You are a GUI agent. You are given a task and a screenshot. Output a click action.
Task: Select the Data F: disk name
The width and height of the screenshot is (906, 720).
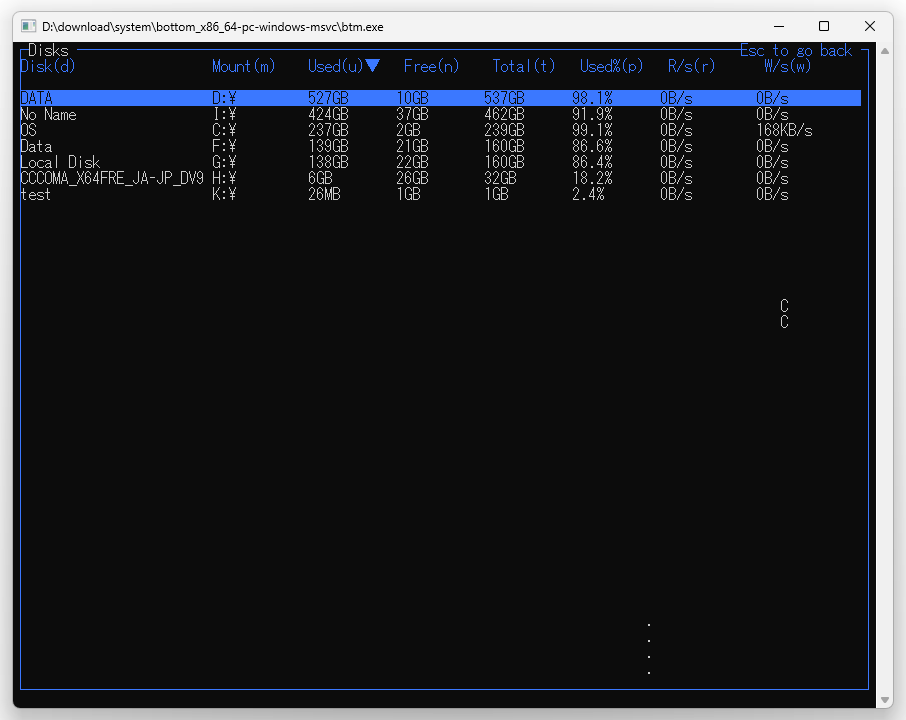tap(36, 147)
